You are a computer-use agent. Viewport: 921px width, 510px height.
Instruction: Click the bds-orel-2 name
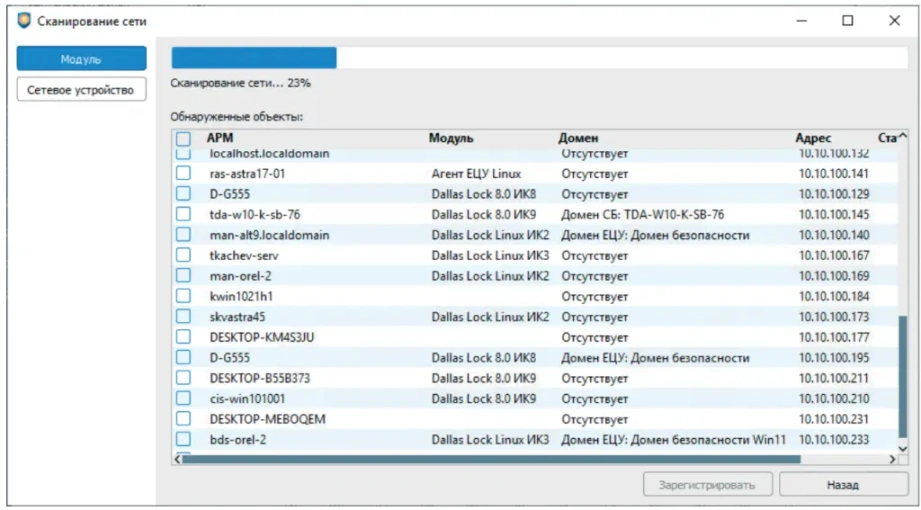(x=238, y=439)
